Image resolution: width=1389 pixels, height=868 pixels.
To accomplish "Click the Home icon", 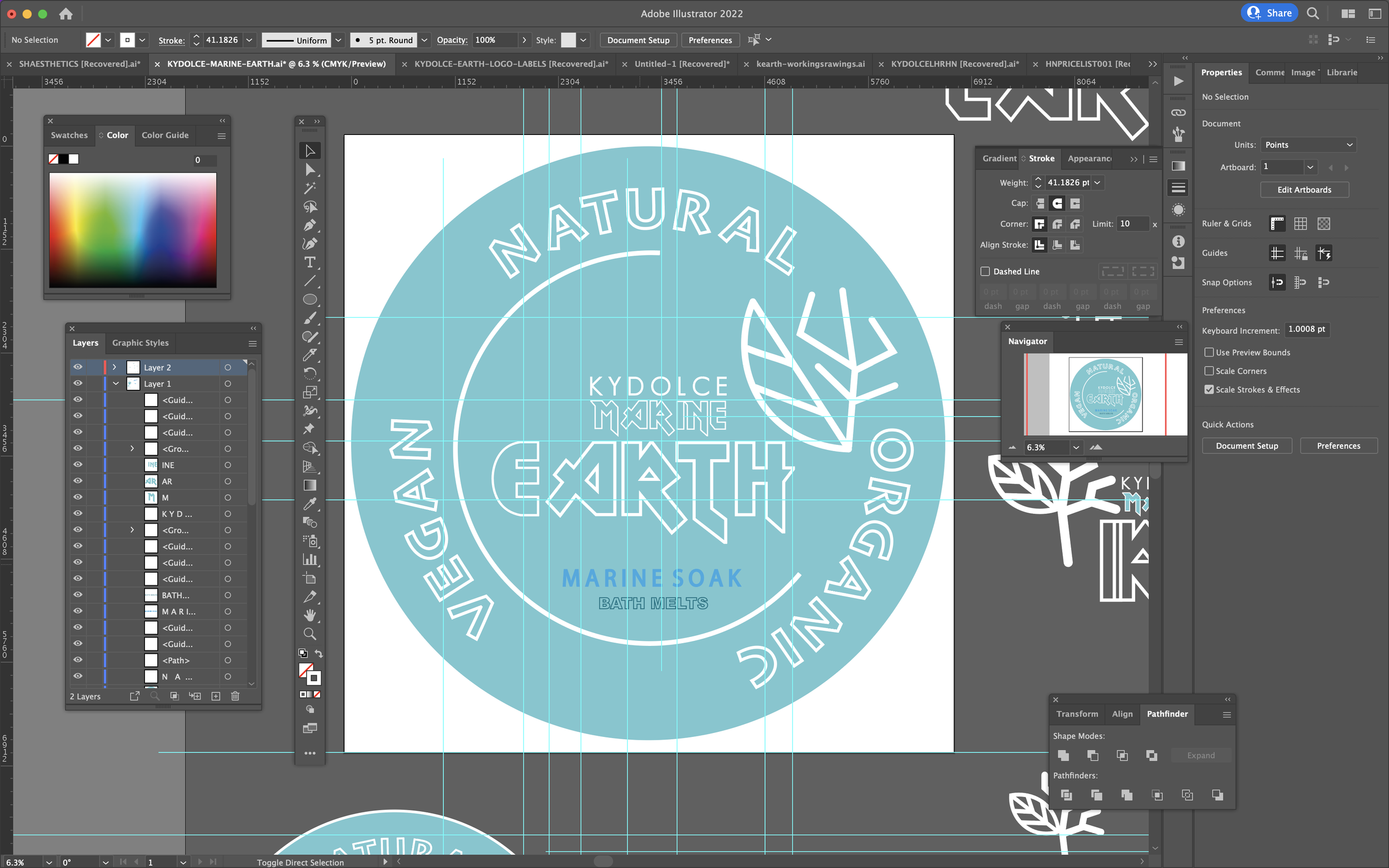I will pyautogui.click(x=66, y=13).
